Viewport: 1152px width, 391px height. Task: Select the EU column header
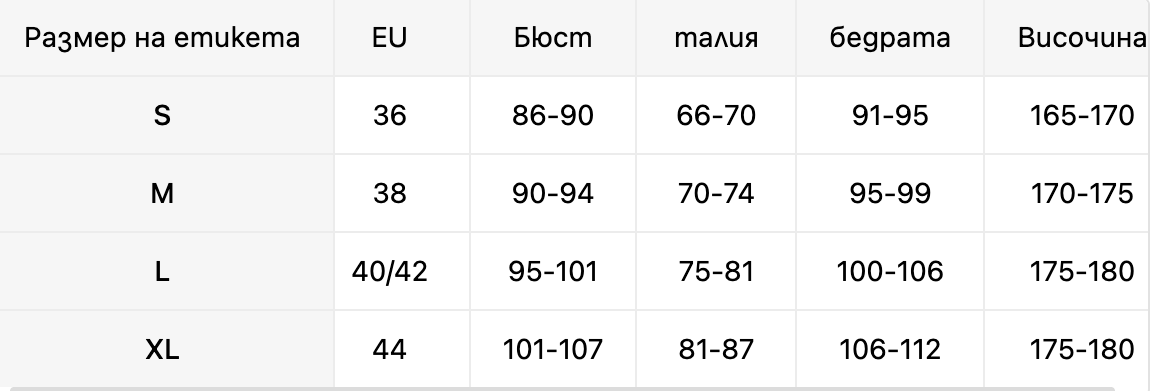(x=389, y=38)
